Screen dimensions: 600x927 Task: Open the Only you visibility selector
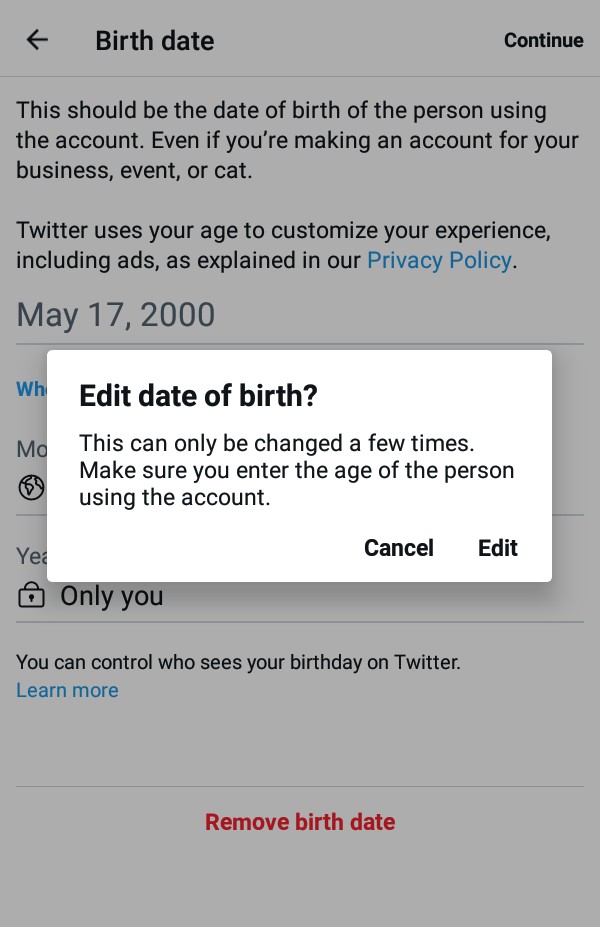click(x=300, y=595)
